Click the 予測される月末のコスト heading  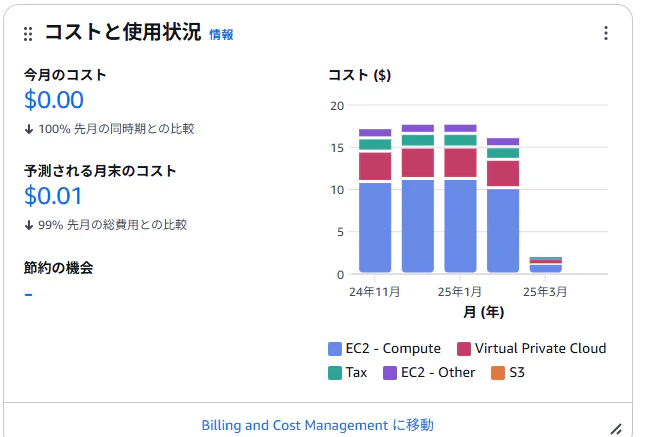(x=100, y=171)
